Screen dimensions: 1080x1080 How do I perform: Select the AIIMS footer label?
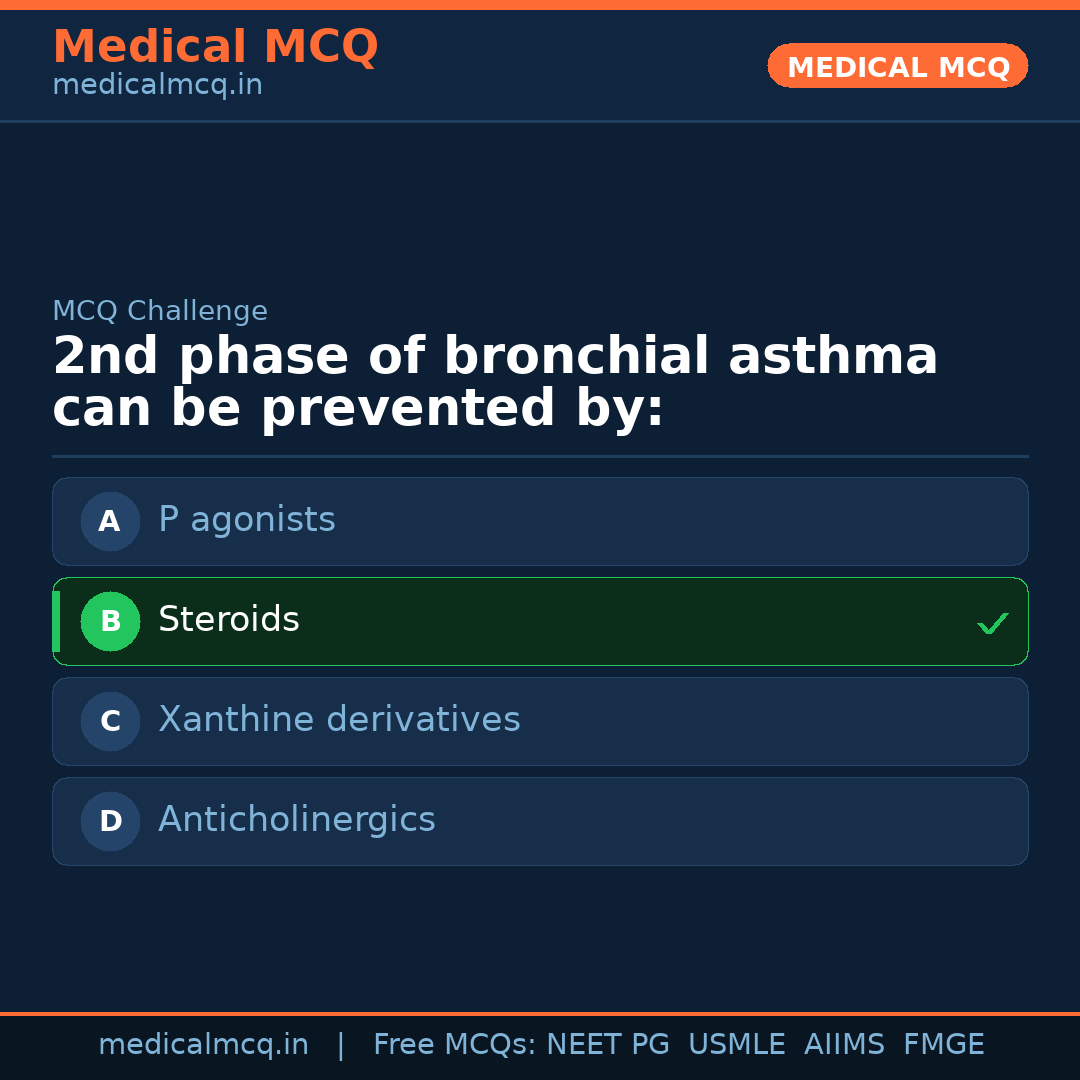point(844,1045)
